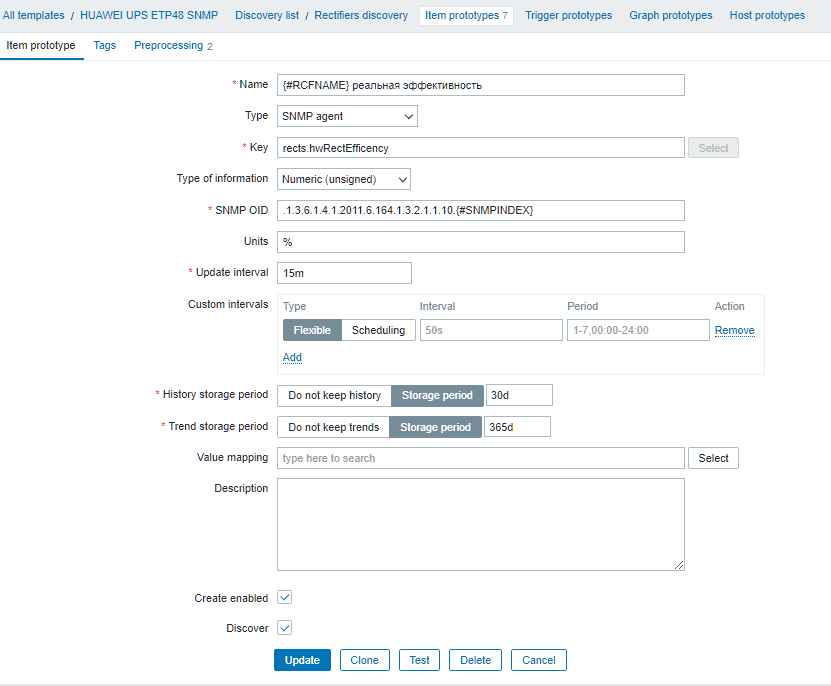Uncheck the Create enabled checkbox
The image size is (831, 686).
click(x=282, y=597)
